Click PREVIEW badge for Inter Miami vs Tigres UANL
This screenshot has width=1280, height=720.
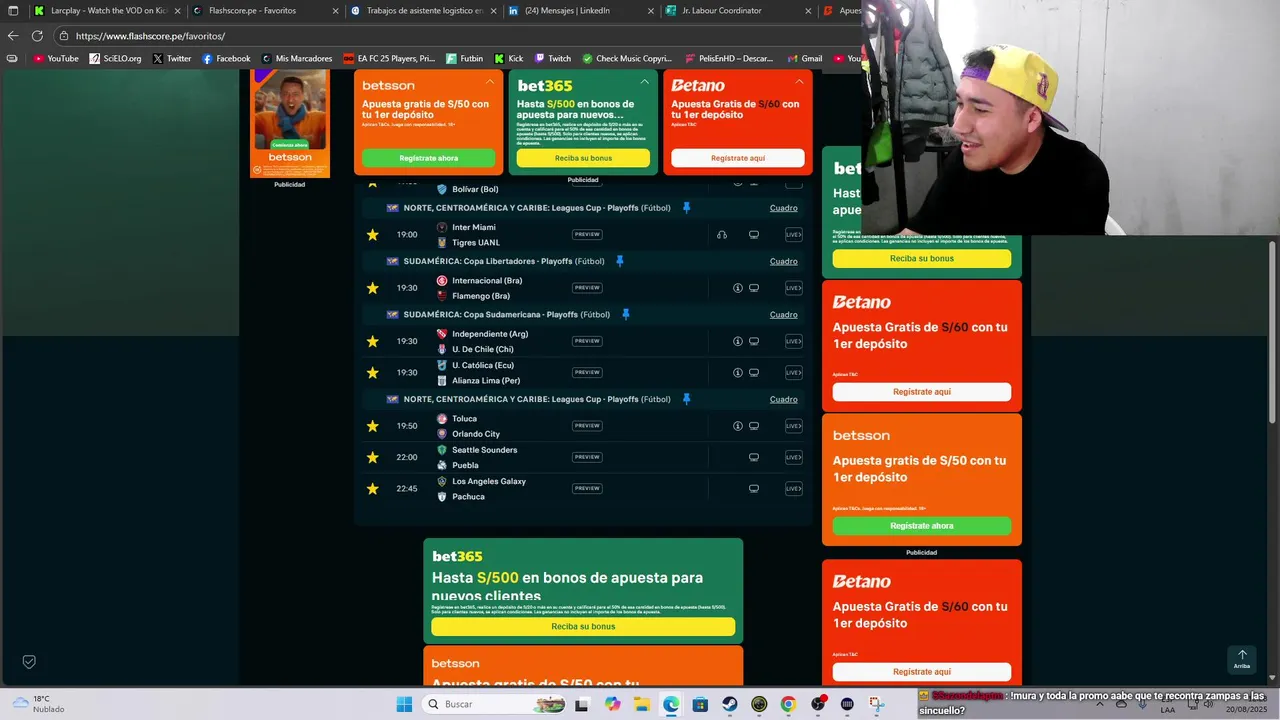[x=587, y=235]
